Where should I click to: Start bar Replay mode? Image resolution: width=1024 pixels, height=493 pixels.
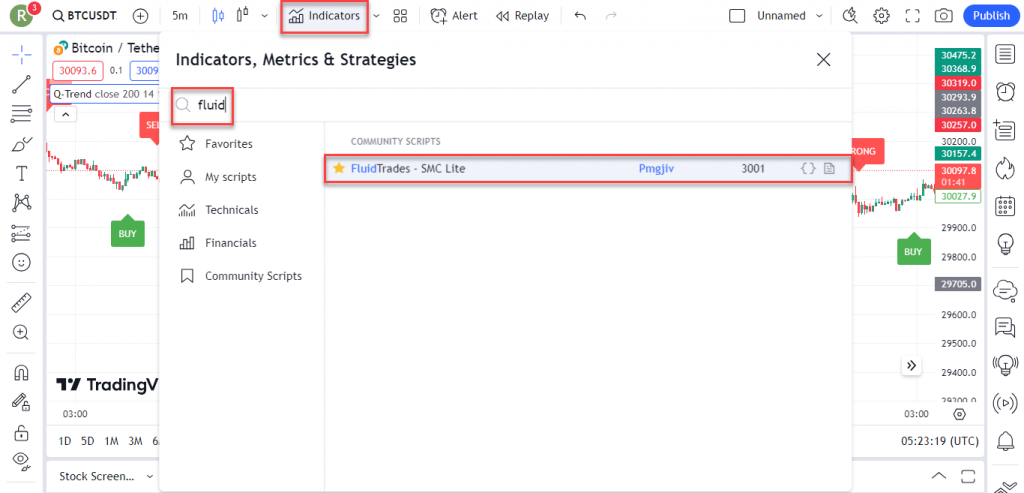522,16
